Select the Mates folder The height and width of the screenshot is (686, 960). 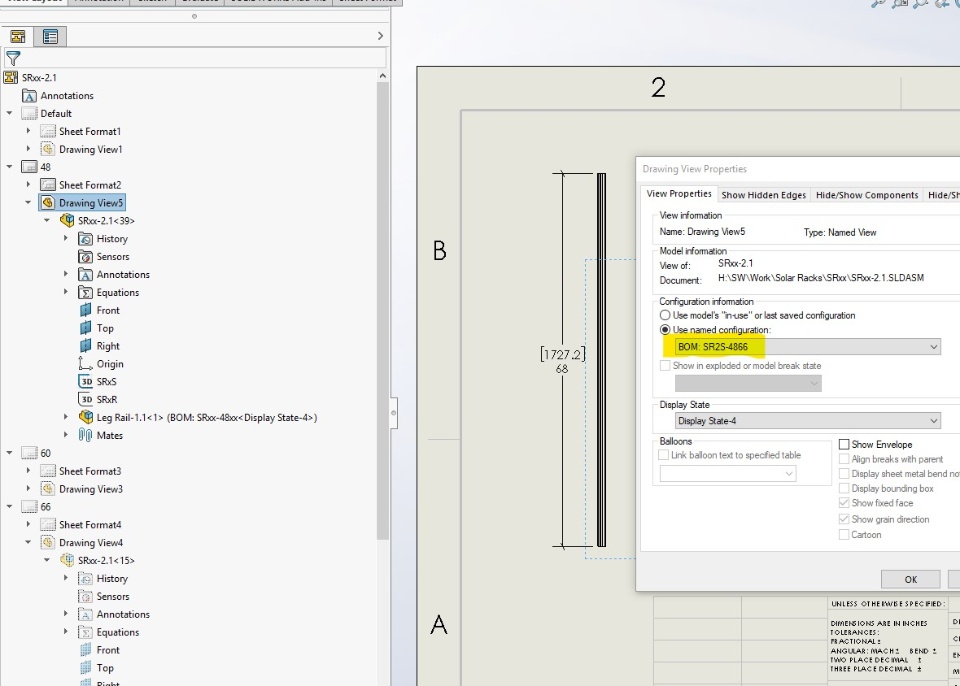click(x=110, y=435)
